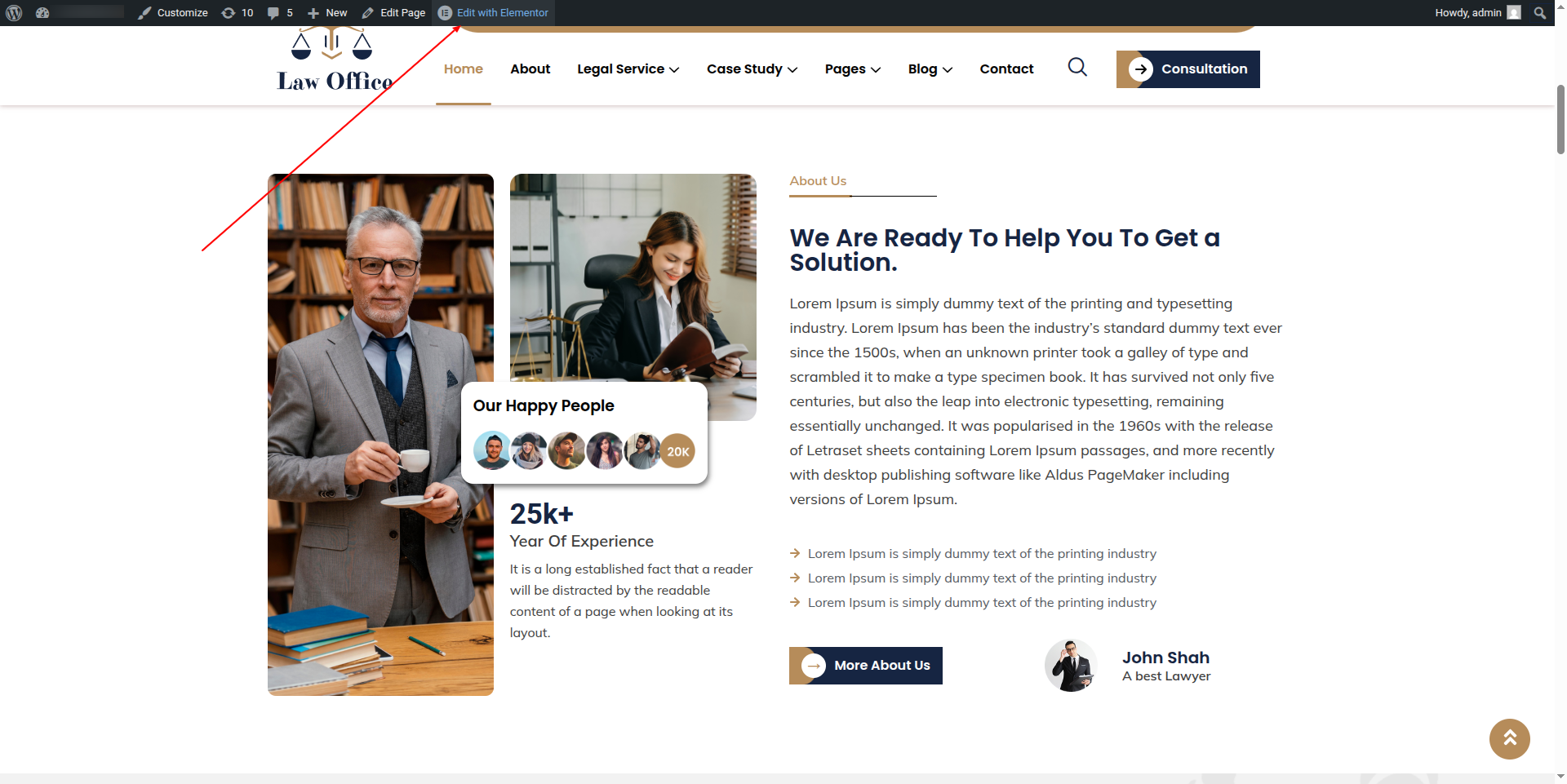
Task: Open the admin bar search icon
Action: (x=1540, y=12)
